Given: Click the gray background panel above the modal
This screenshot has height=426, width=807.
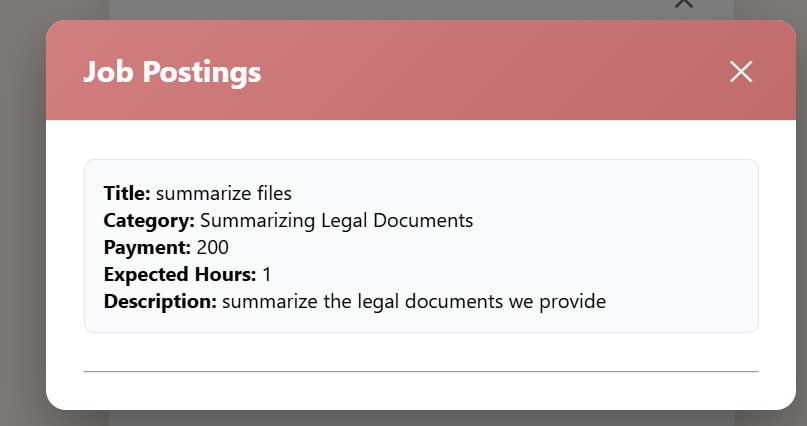Looking at the screenshot, I should tap(400, 8).
